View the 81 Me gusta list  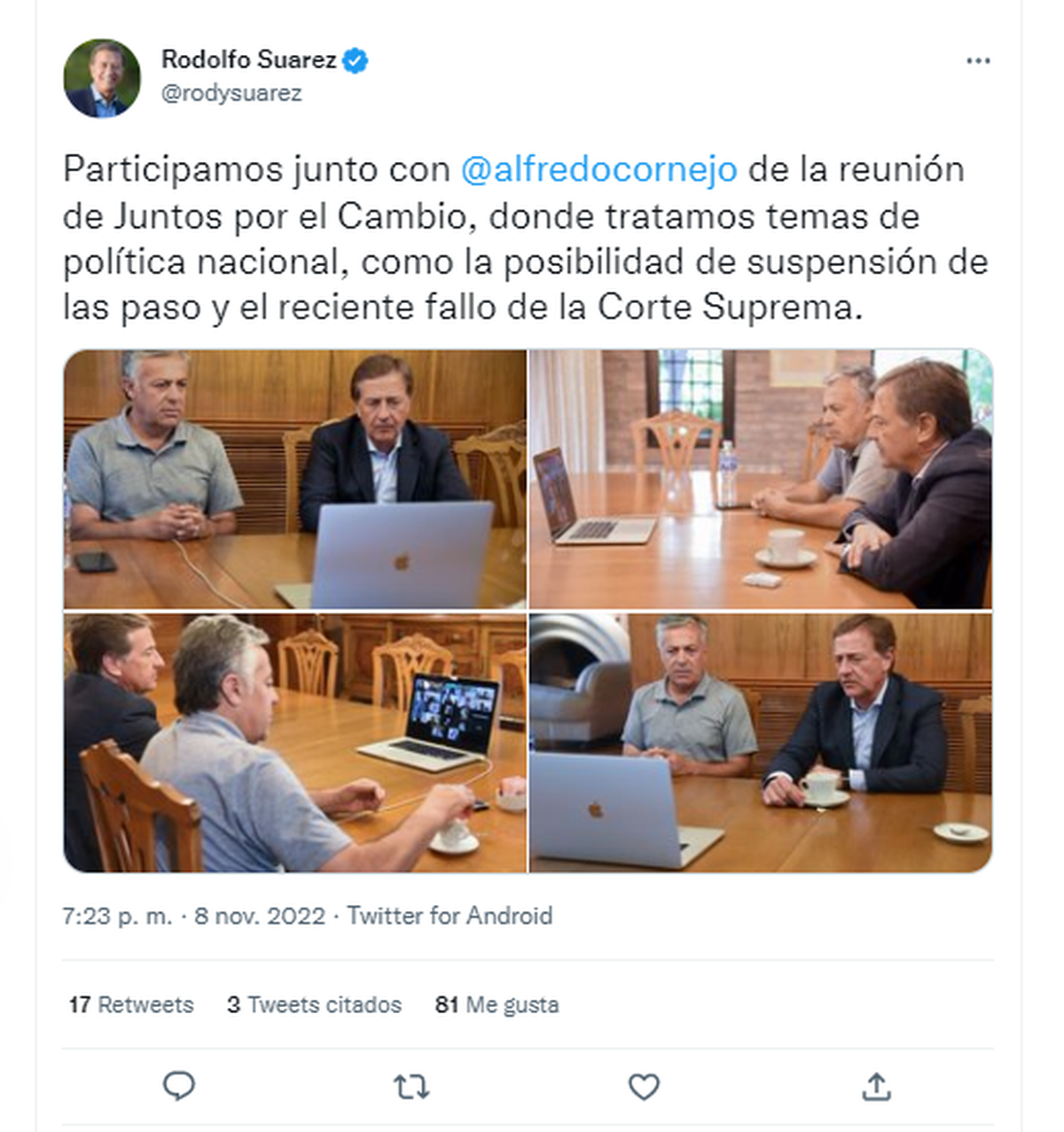pos(497,1004)
